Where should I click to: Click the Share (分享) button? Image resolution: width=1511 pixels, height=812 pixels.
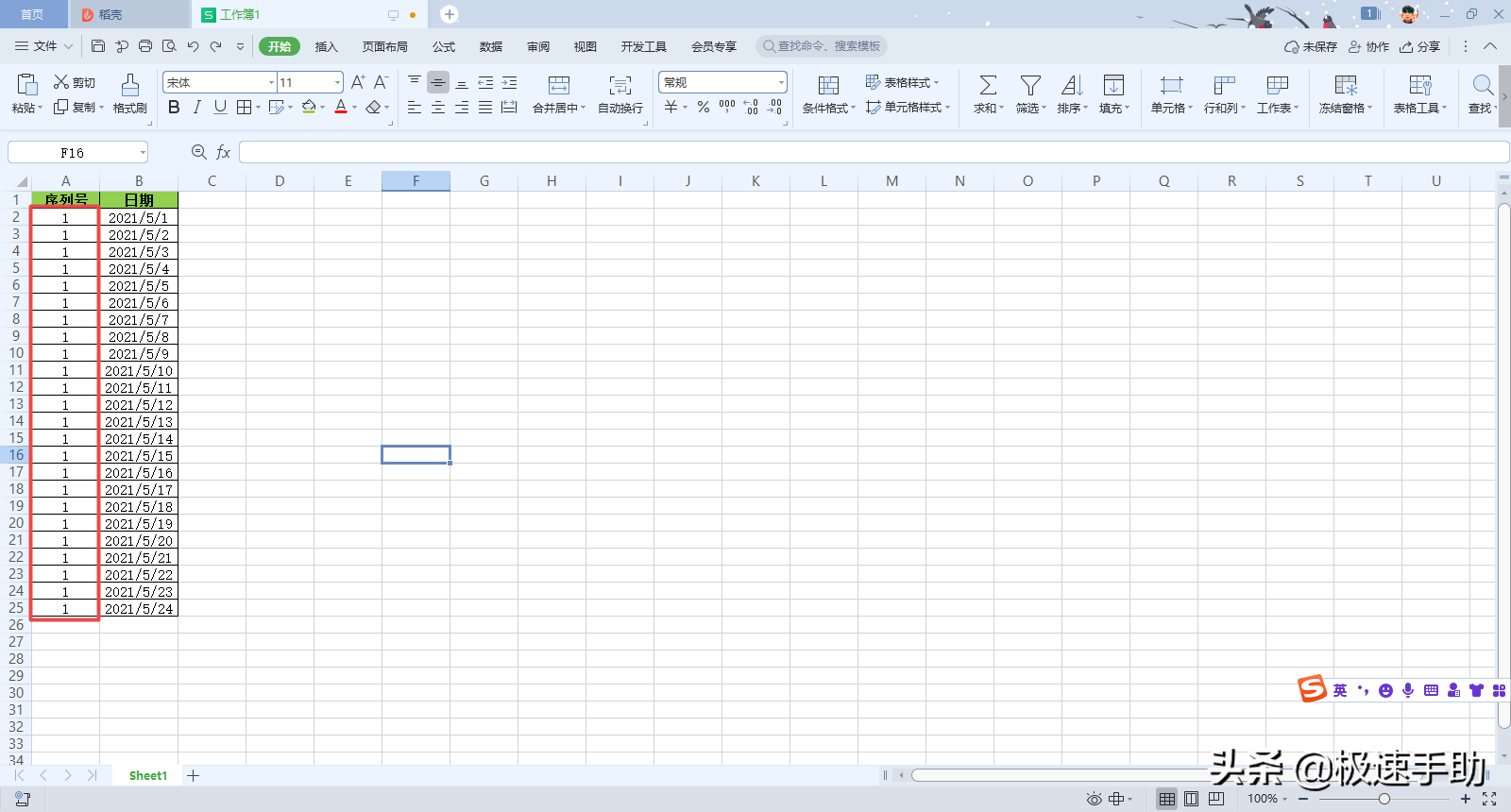click(1420, 46)
